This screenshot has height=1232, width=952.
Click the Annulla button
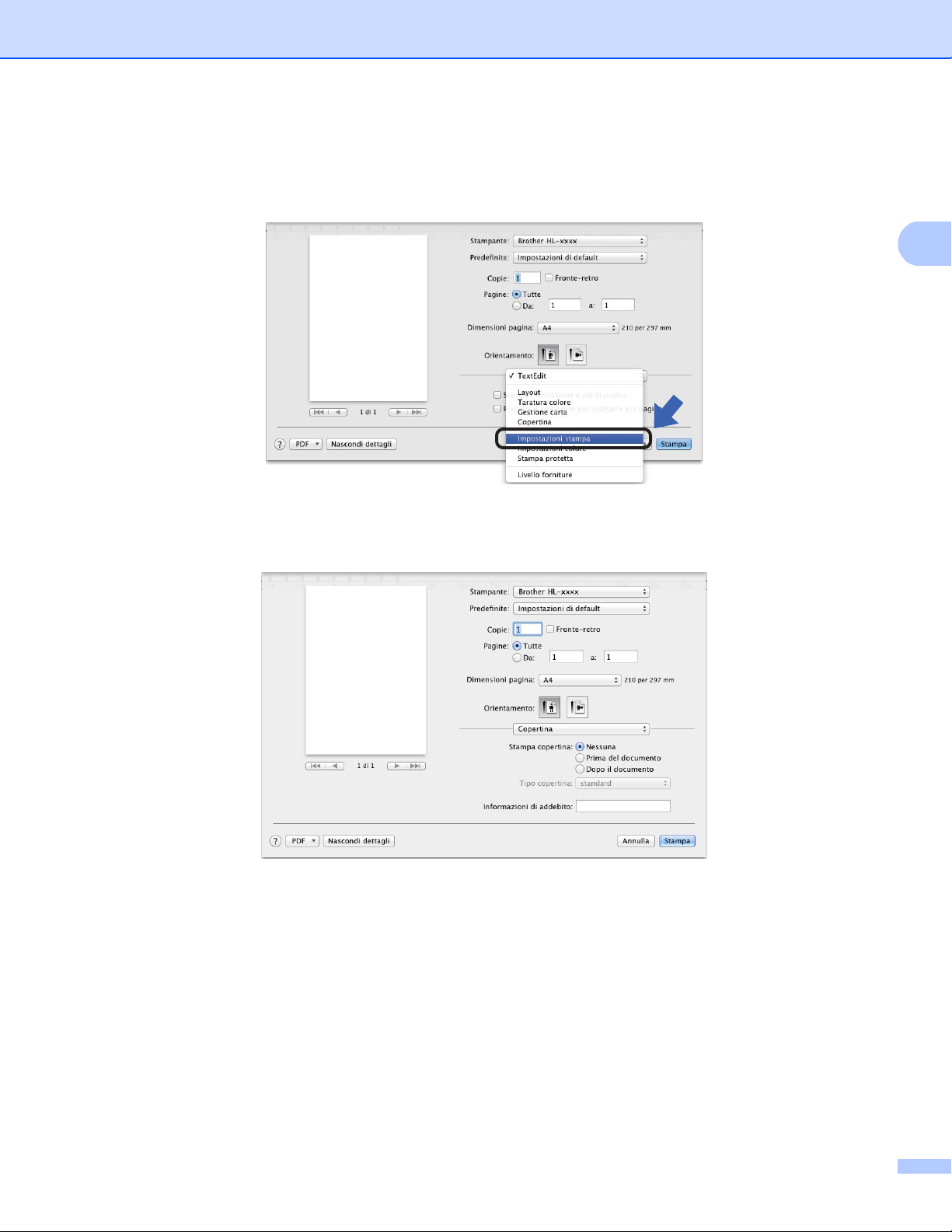(636, 841)
